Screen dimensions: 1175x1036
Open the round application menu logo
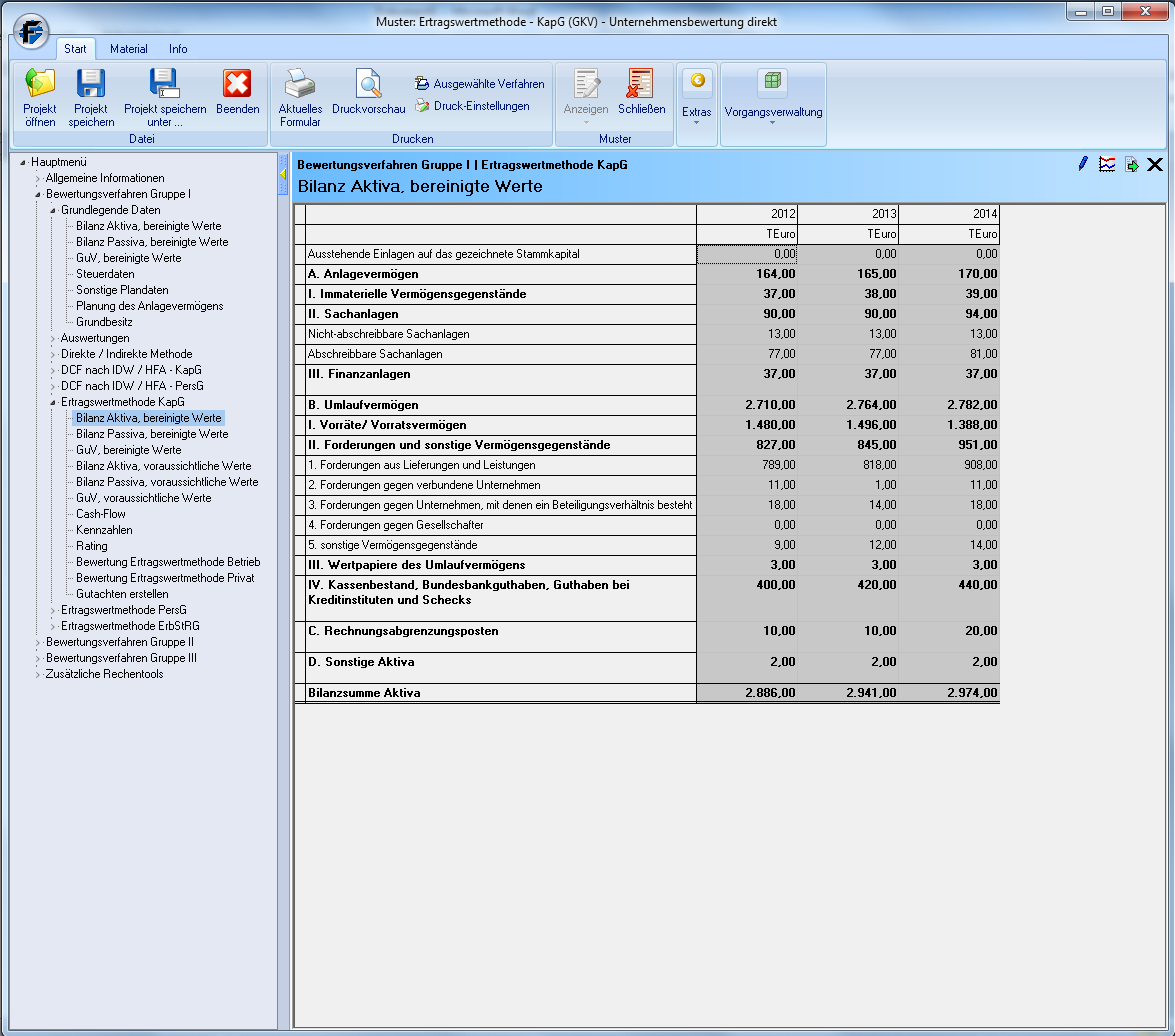pyautogui.click(x=31, y=31)
